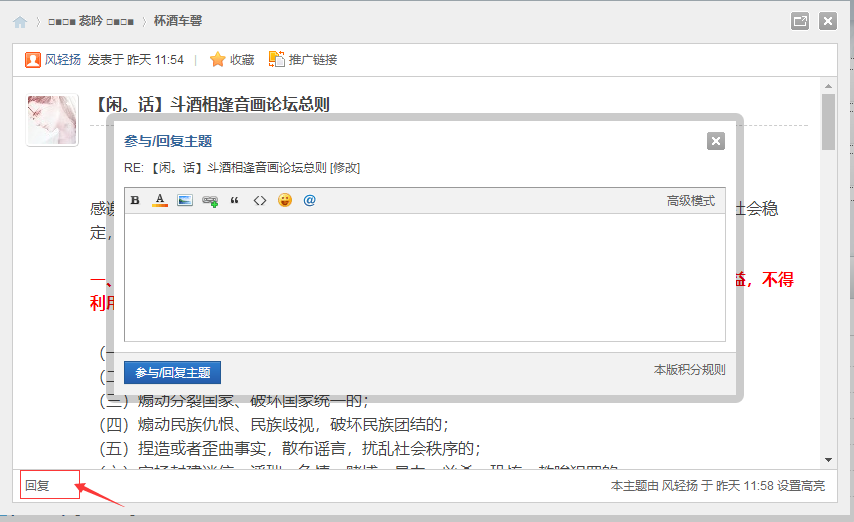Close the thread popup window

[828, 21]
